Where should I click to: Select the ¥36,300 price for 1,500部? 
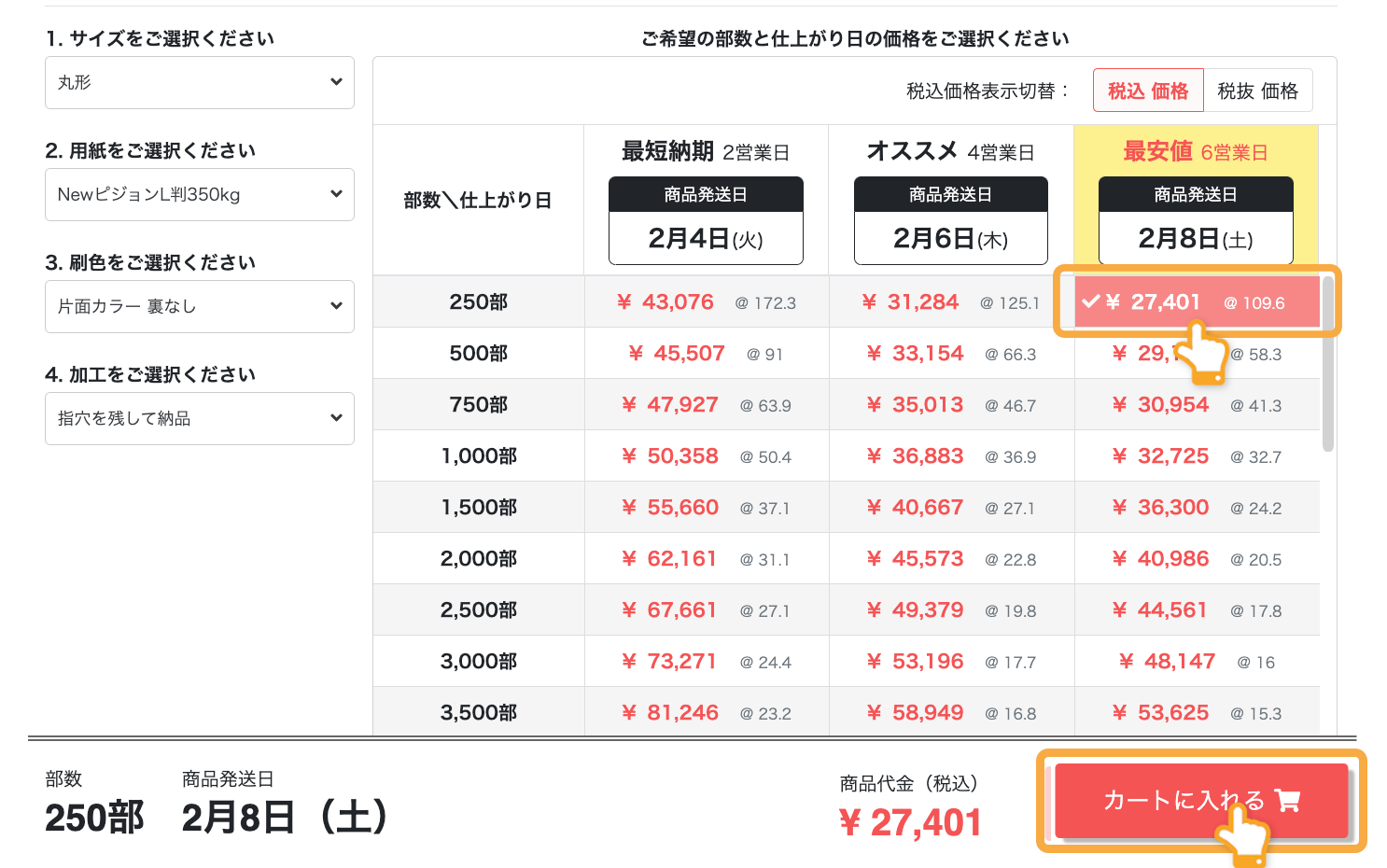[x=1160, y=507]
